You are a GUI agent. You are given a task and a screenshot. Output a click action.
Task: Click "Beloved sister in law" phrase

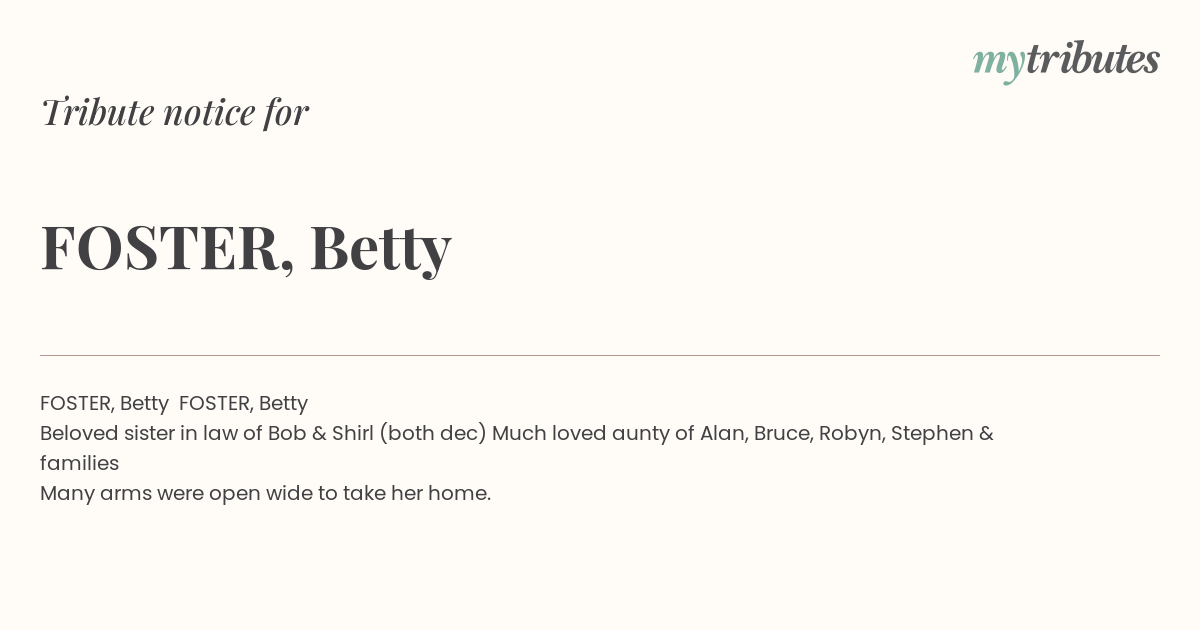tap(140, 433)
